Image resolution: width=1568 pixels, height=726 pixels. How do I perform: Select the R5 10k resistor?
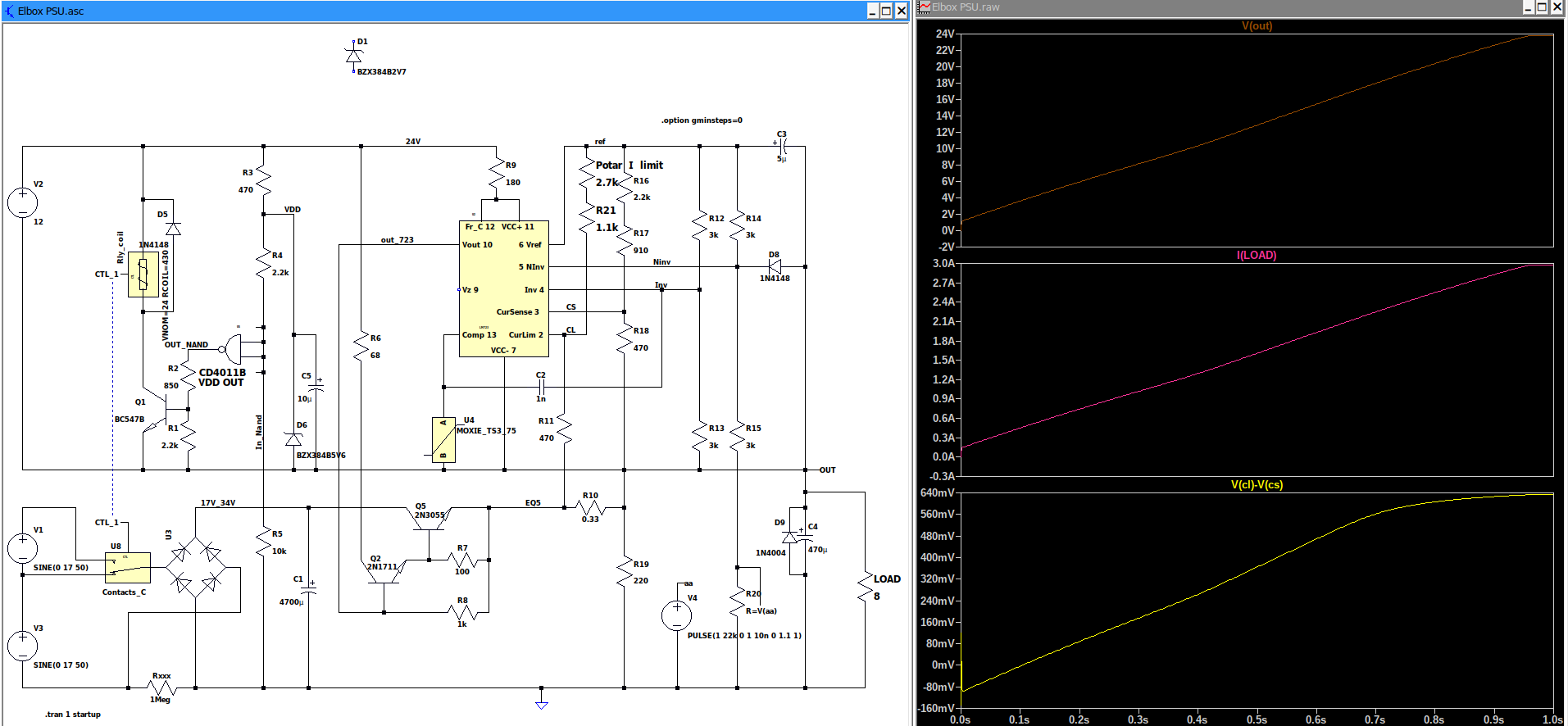[x=263, y=542]
